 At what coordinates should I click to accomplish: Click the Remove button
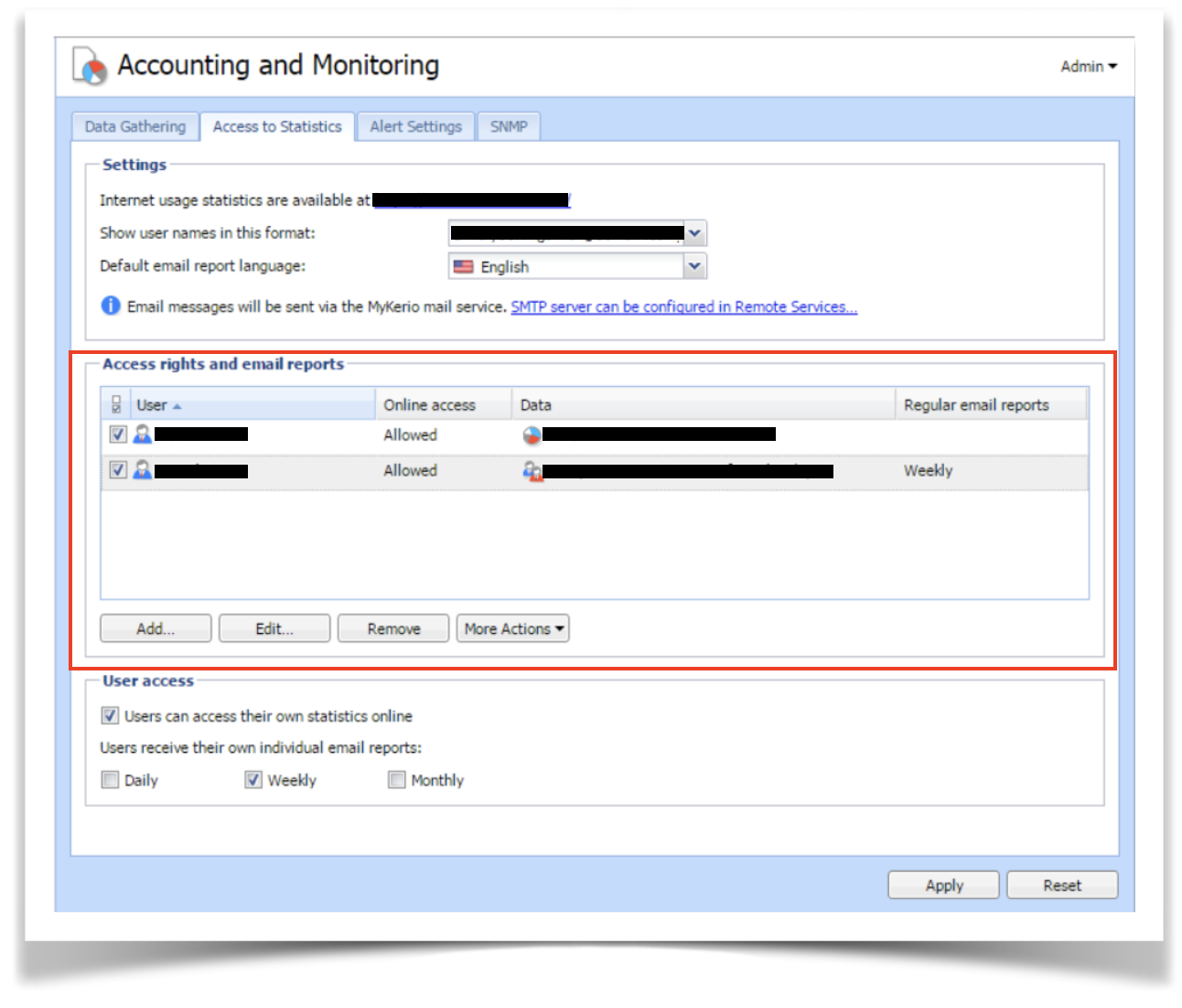point(393,628)
